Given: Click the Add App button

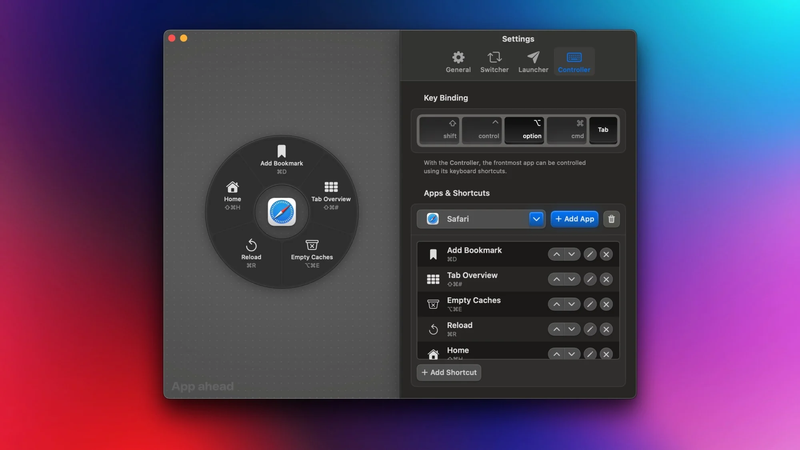Looking at the screenshot, I should tap(574, 219).
